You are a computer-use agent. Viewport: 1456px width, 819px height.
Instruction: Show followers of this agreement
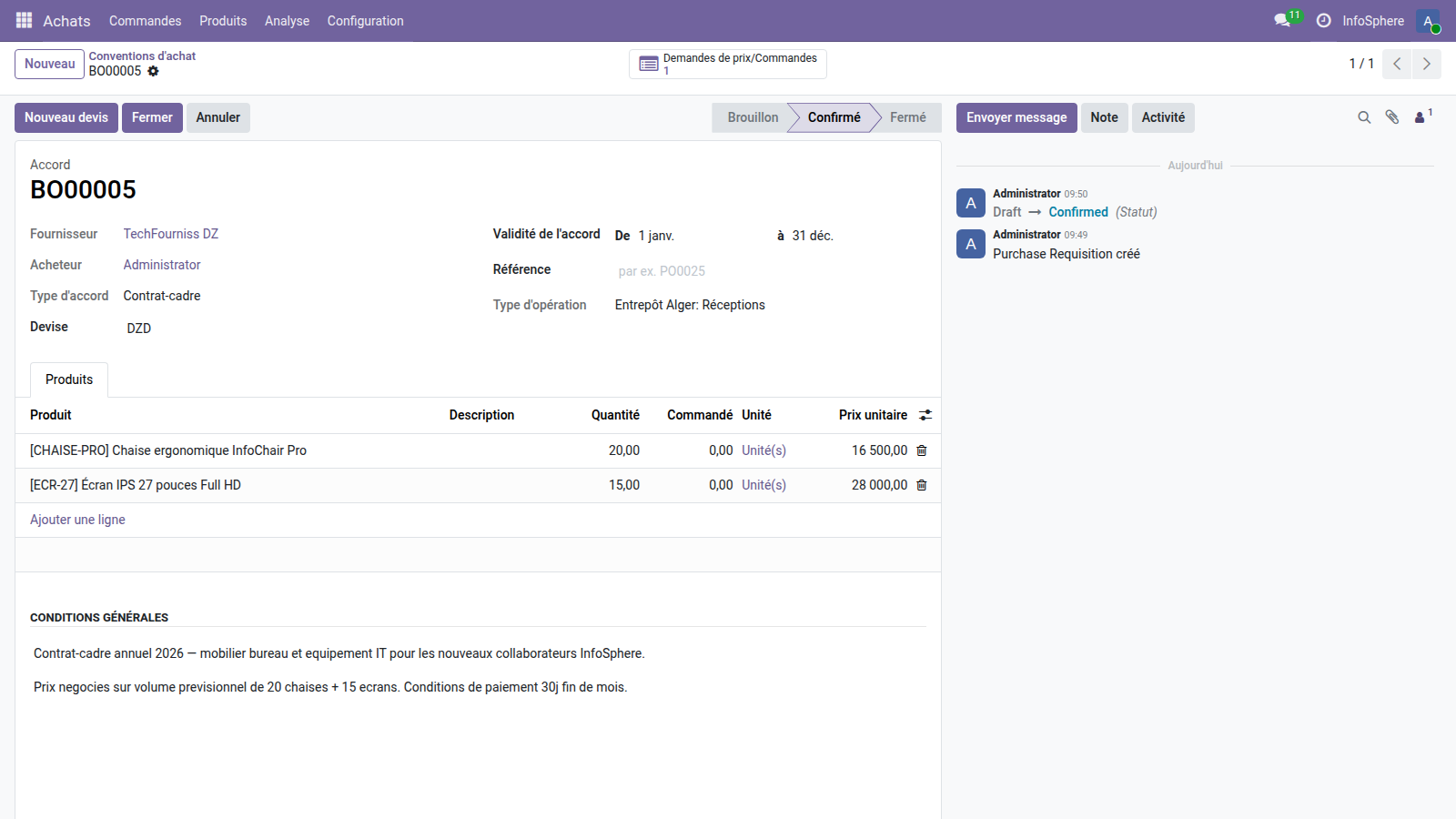tap(1421, 117)
